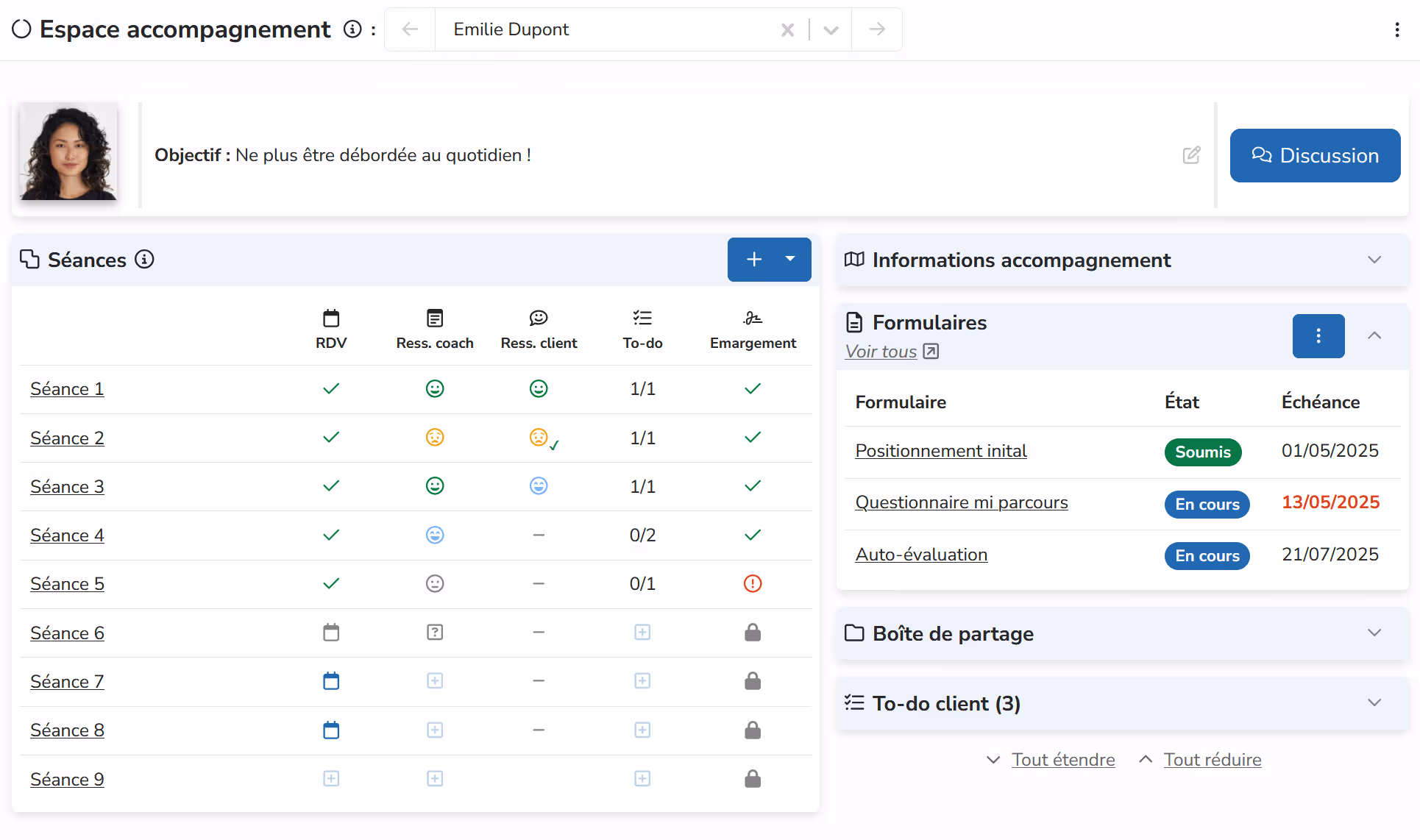This screenshot has width=1420, height=840.
Task: Click Tout réduire to collapse all
Action: tap(1212, 760)
